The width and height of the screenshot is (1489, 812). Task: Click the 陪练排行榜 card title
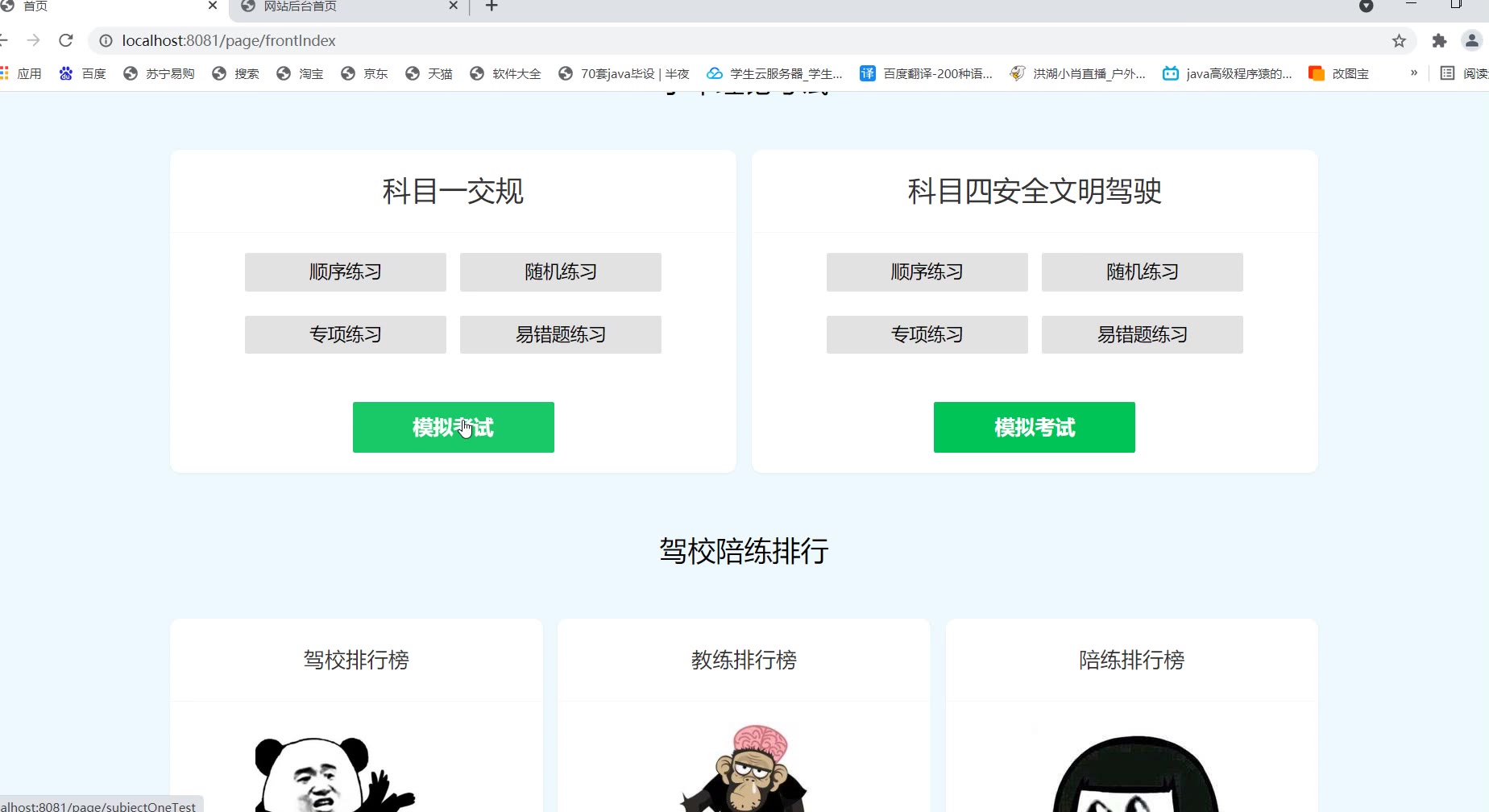(1132, 661)
